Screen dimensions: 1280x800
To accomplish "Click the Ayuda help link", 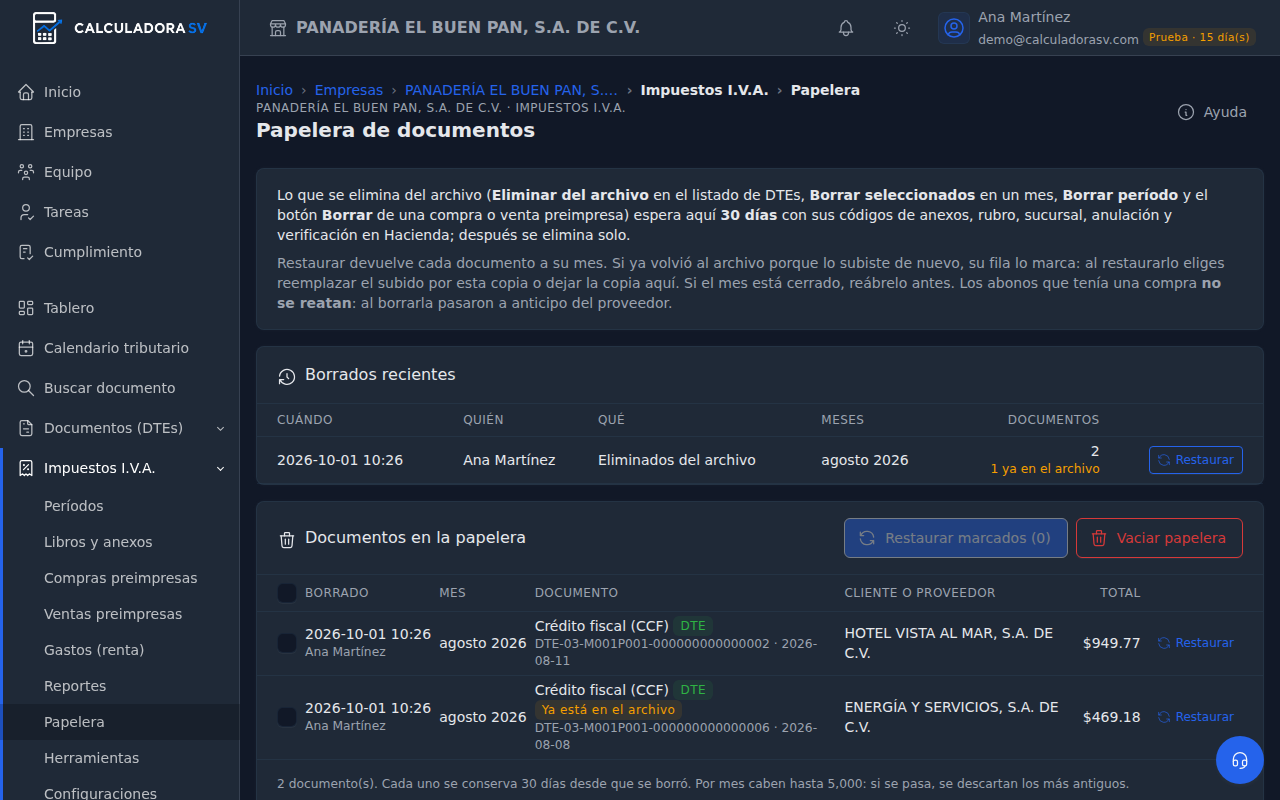I will pyautogui.click(x=1212, y=112).
